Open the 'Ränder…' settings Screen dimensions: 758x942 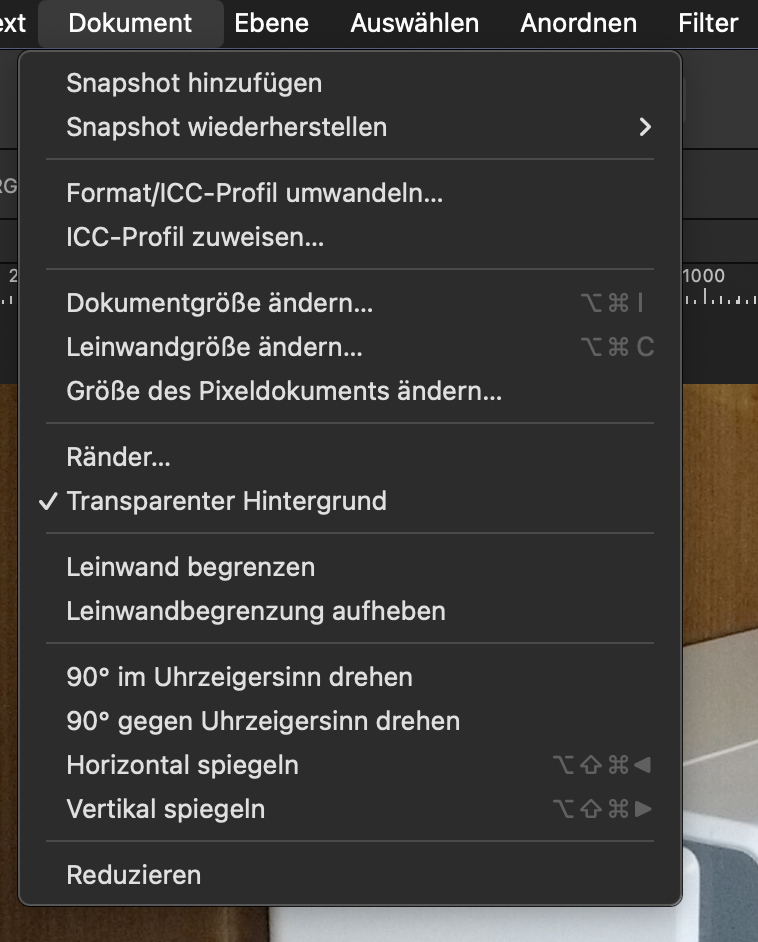click(118, 457)
